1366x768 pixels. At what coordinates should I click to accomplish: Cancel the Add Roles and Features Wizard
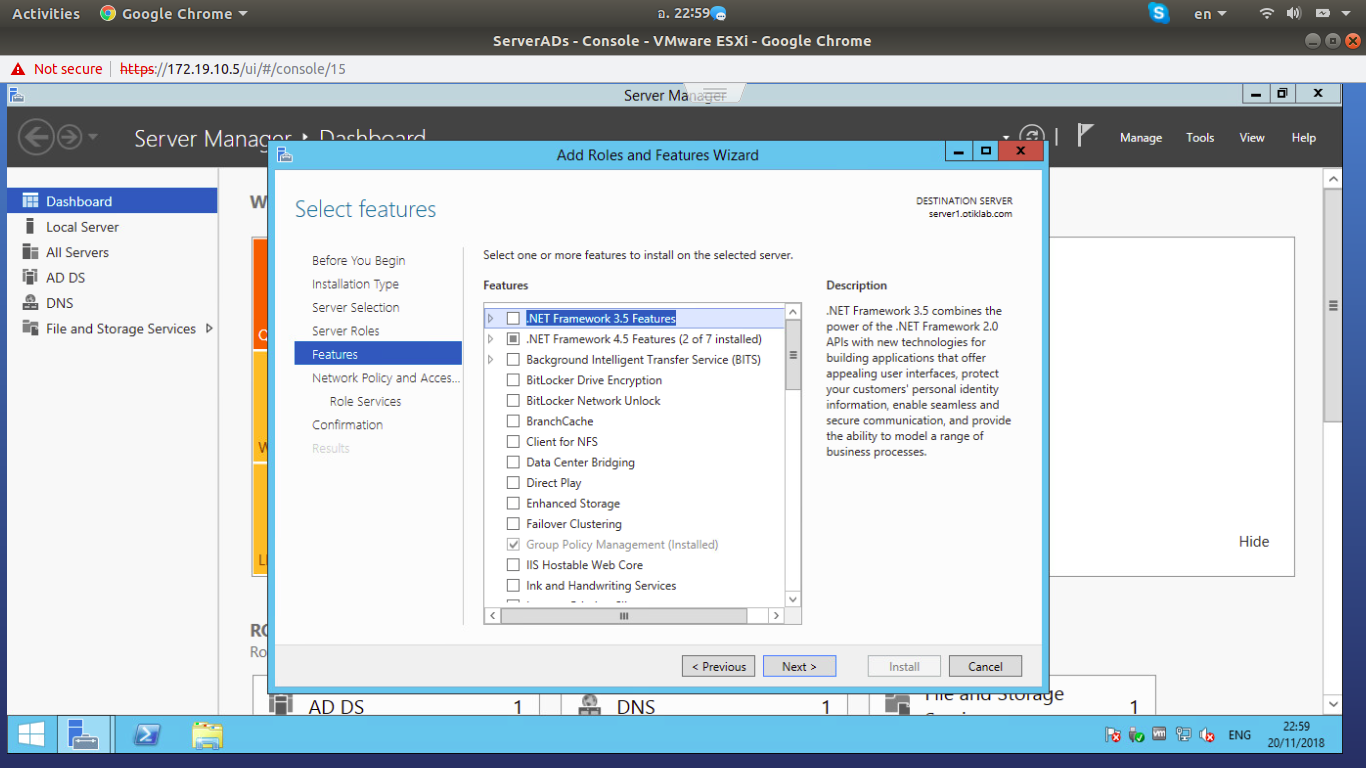click(985, 666)
